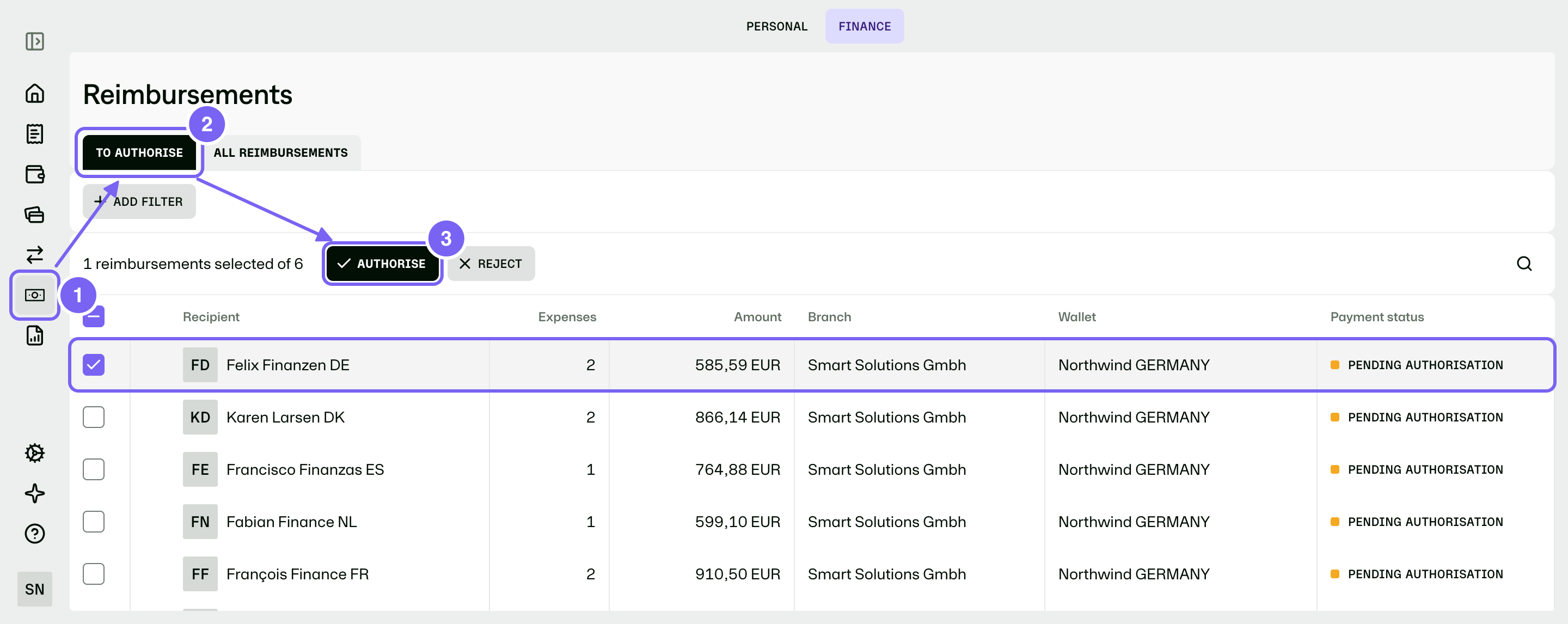Open the sparkle AI assistant icon
This screenshot has height=624, width=1568.
[x=35, y=493]
